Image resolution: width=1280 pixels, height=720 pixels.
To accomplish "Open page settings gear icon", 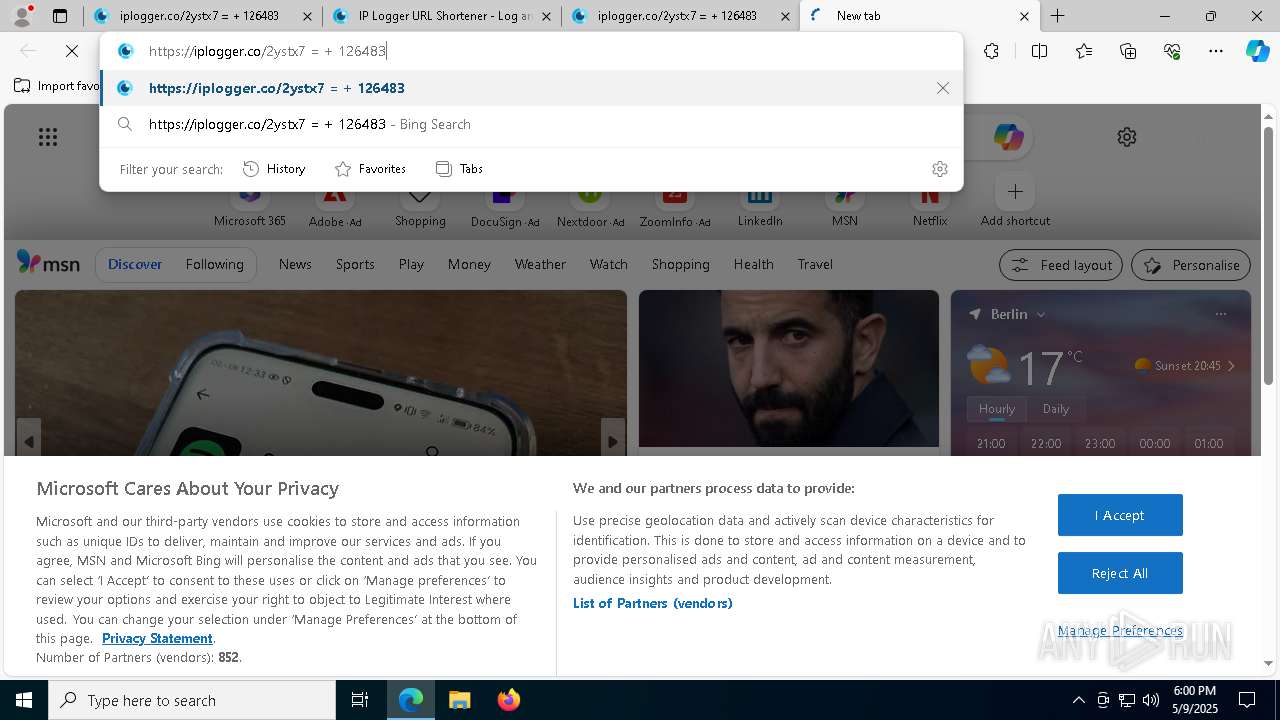I will coord(1127,137).
